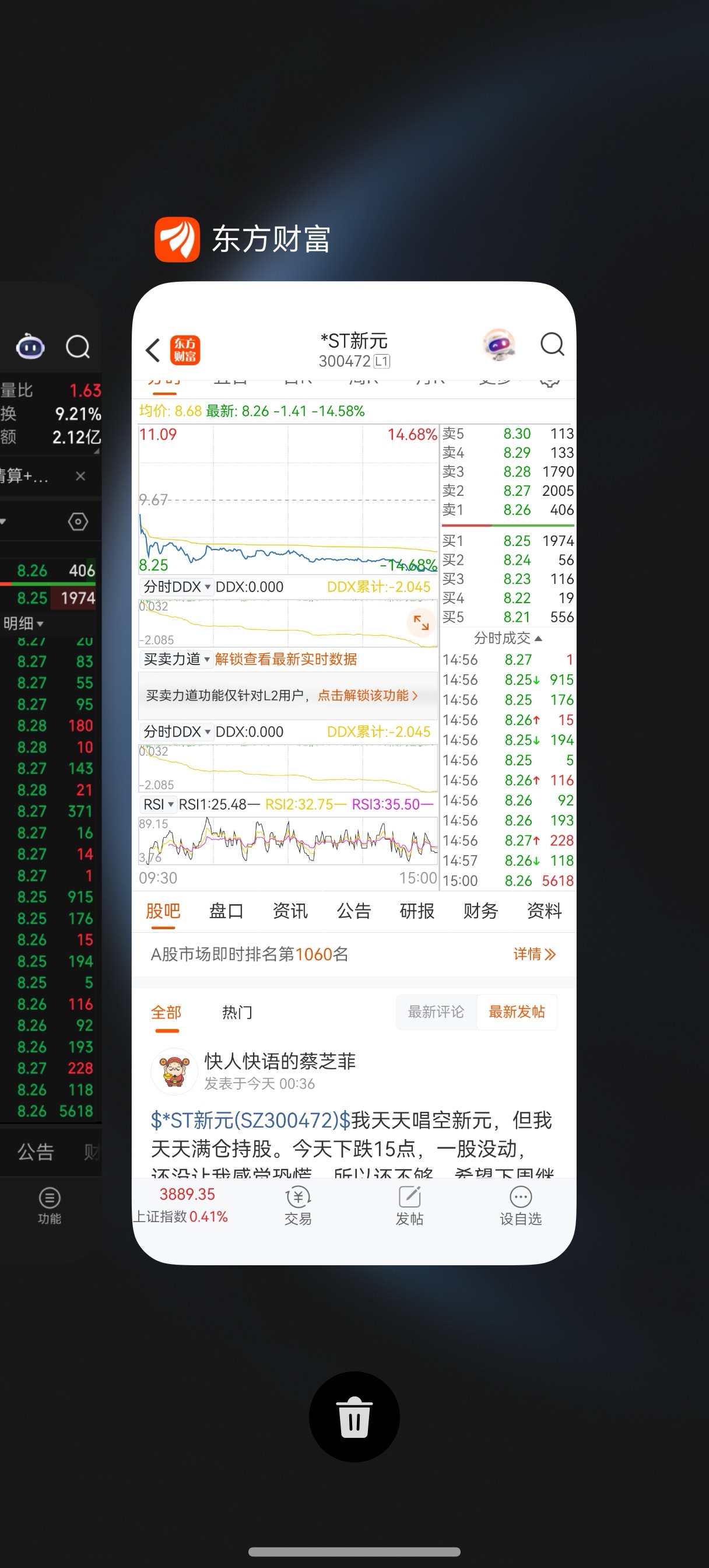709x1568 pixels.
Task: Switch to the 公告 tab in the 东方财富 card
Action: [353, 911]
